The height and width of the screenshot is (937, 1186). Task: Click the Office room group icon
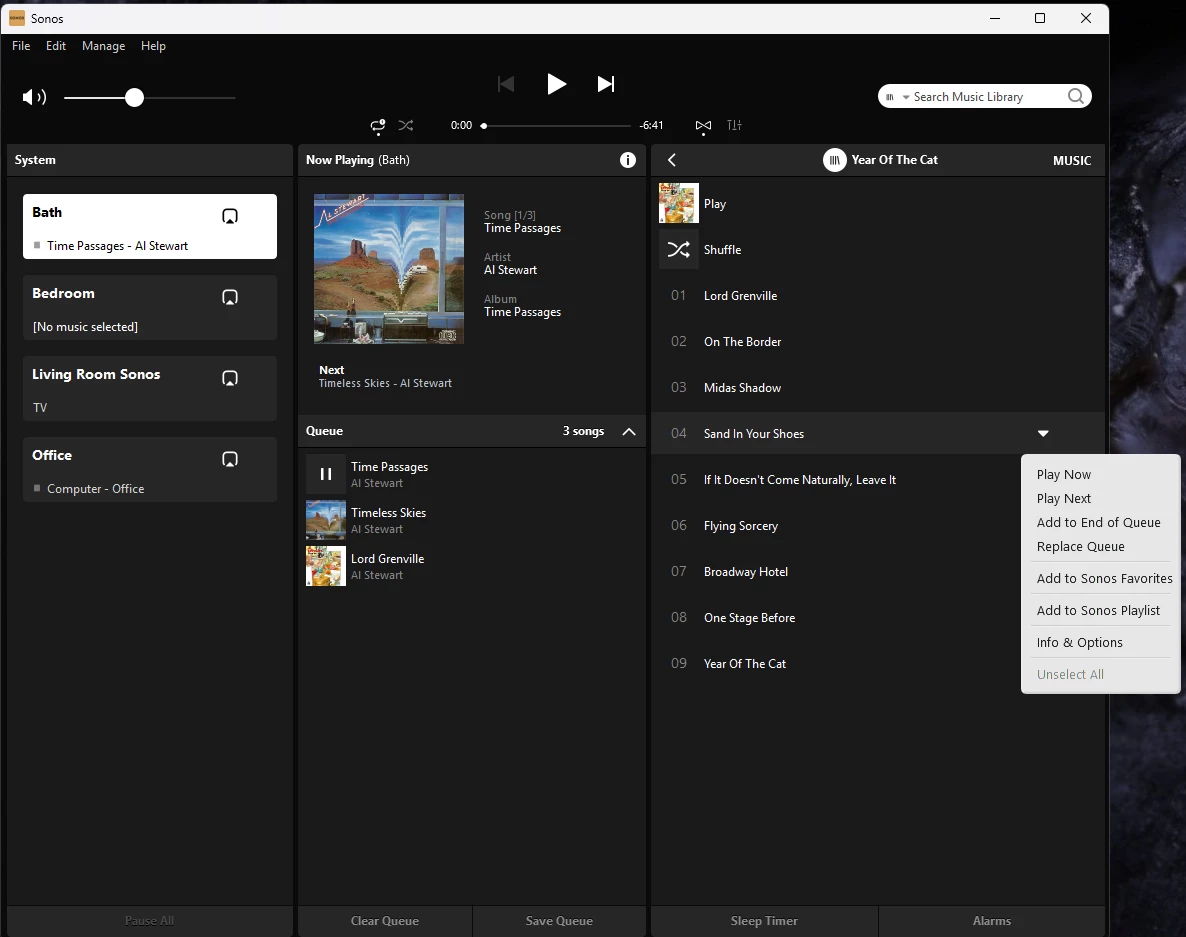pos(230,459)
